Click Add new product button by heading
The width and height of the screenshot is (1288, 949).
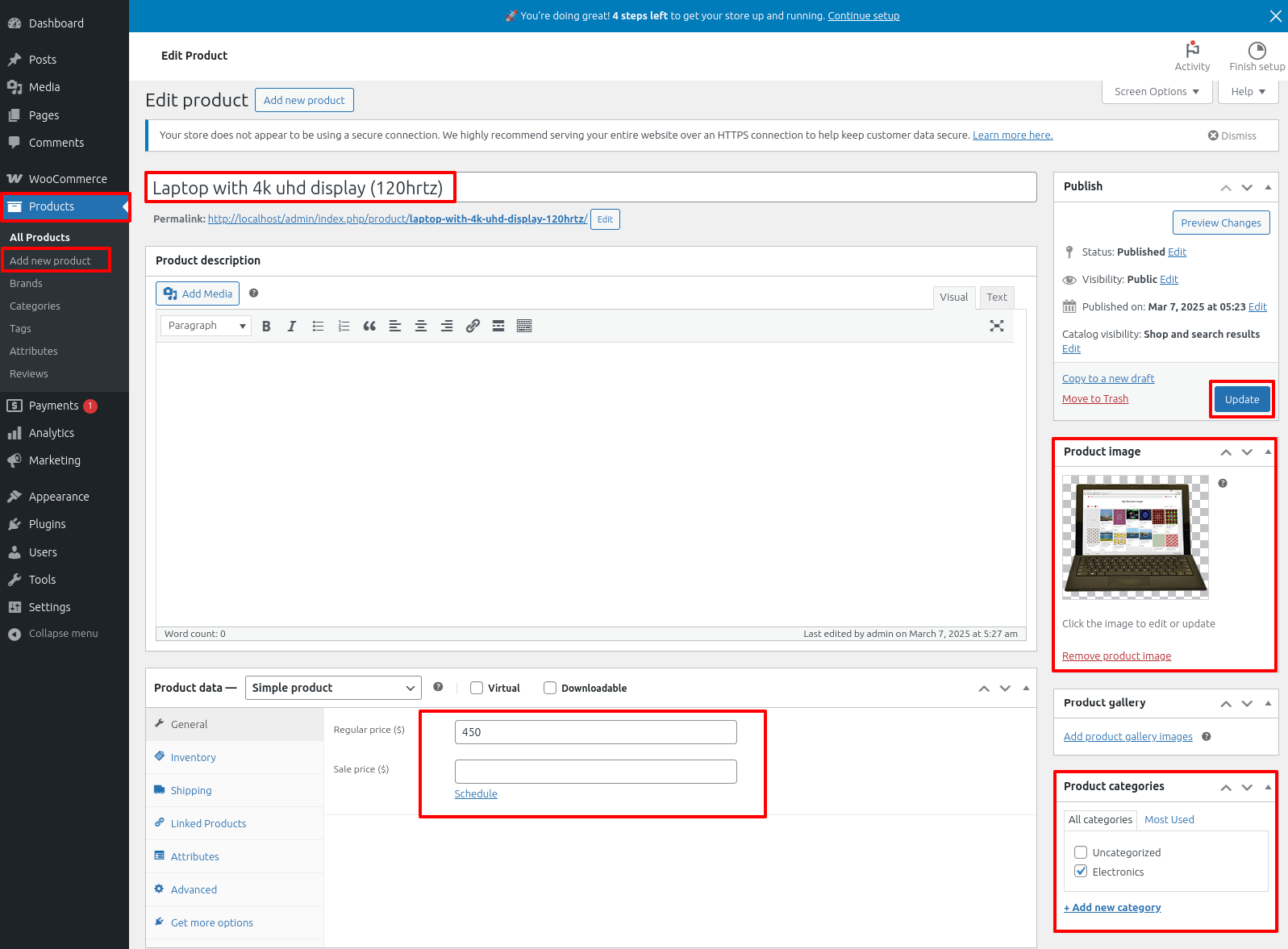point(304,100)
